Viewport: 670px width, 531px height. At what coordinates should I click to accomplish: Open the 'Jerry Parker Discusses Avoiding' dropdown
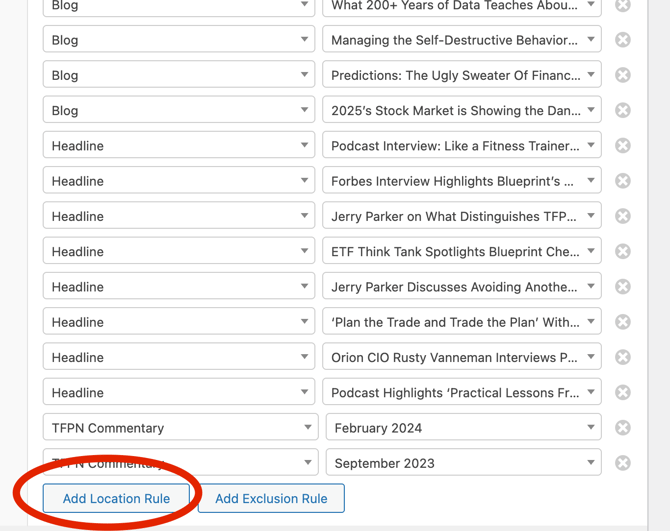[x=461, y=287]
